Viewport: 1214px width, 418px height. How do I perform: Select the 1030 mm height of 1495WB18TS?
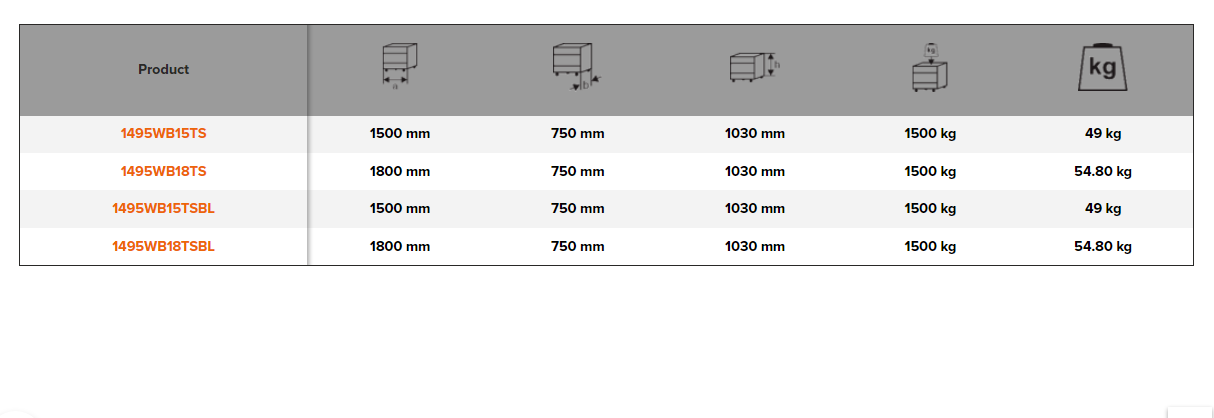755,171
